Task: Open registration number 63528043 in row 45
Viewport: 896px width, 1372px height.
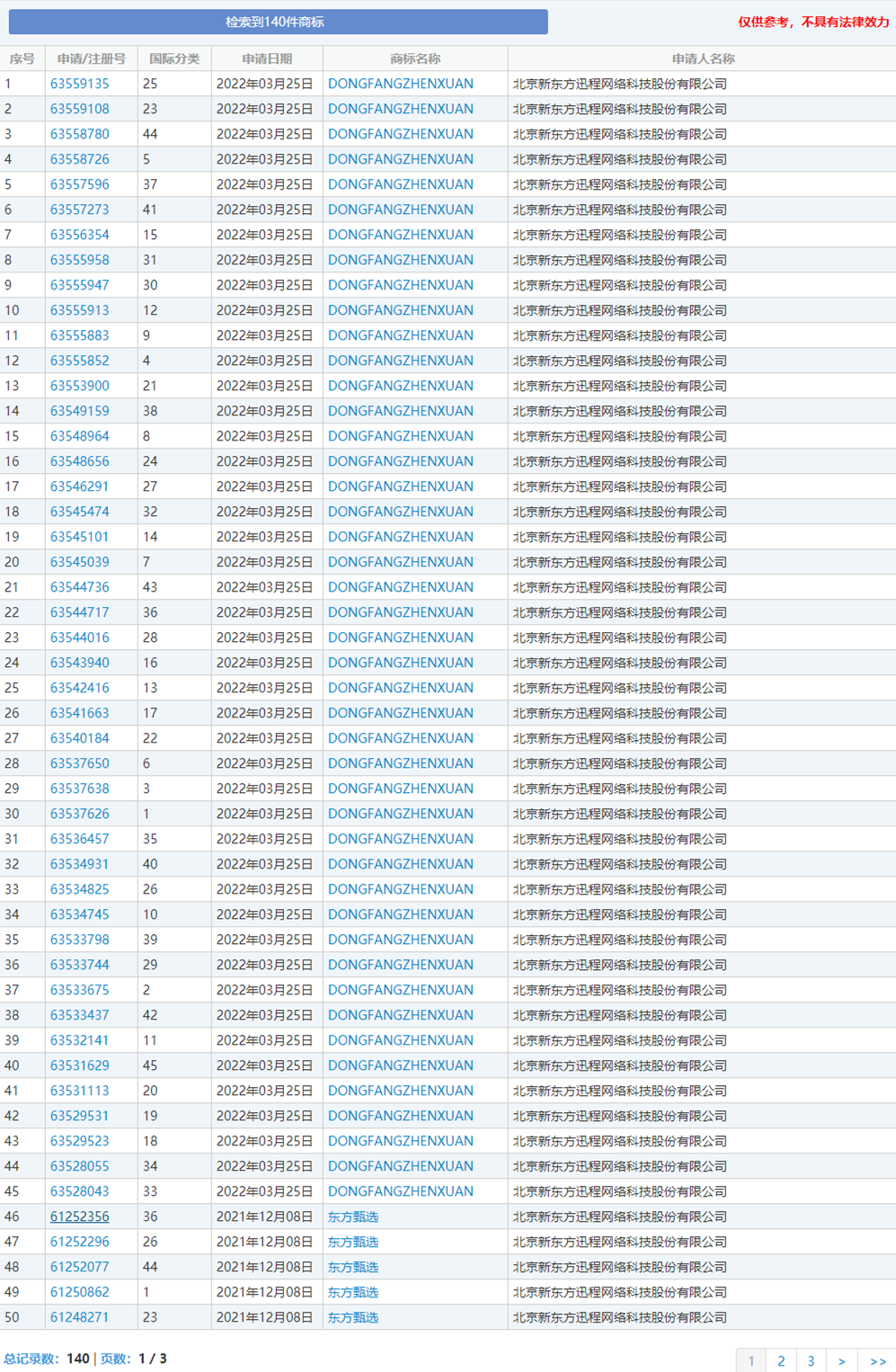Action: 79,1191
